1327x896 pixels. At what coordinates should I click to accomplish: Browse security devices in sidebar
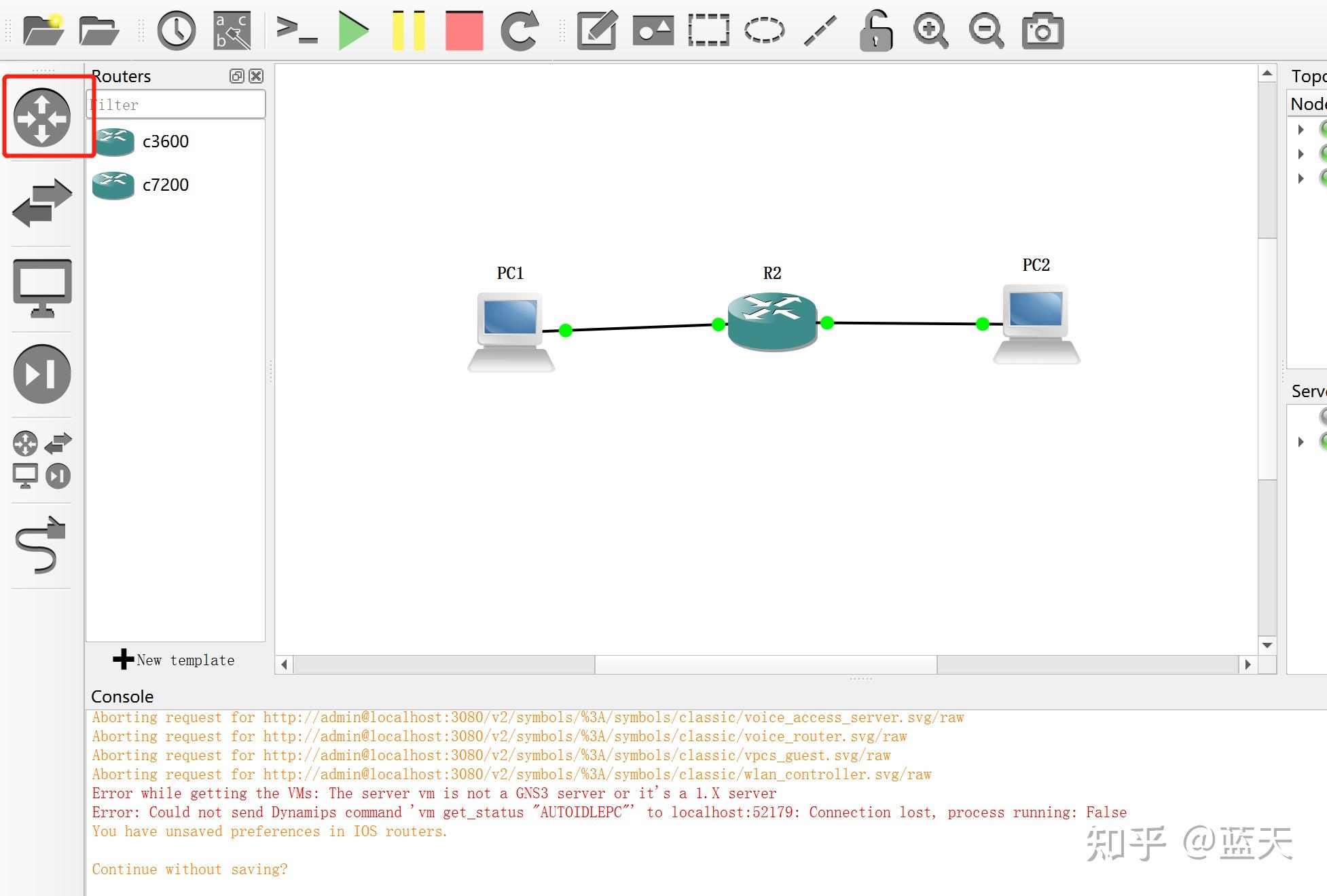[x=42, y=374]
